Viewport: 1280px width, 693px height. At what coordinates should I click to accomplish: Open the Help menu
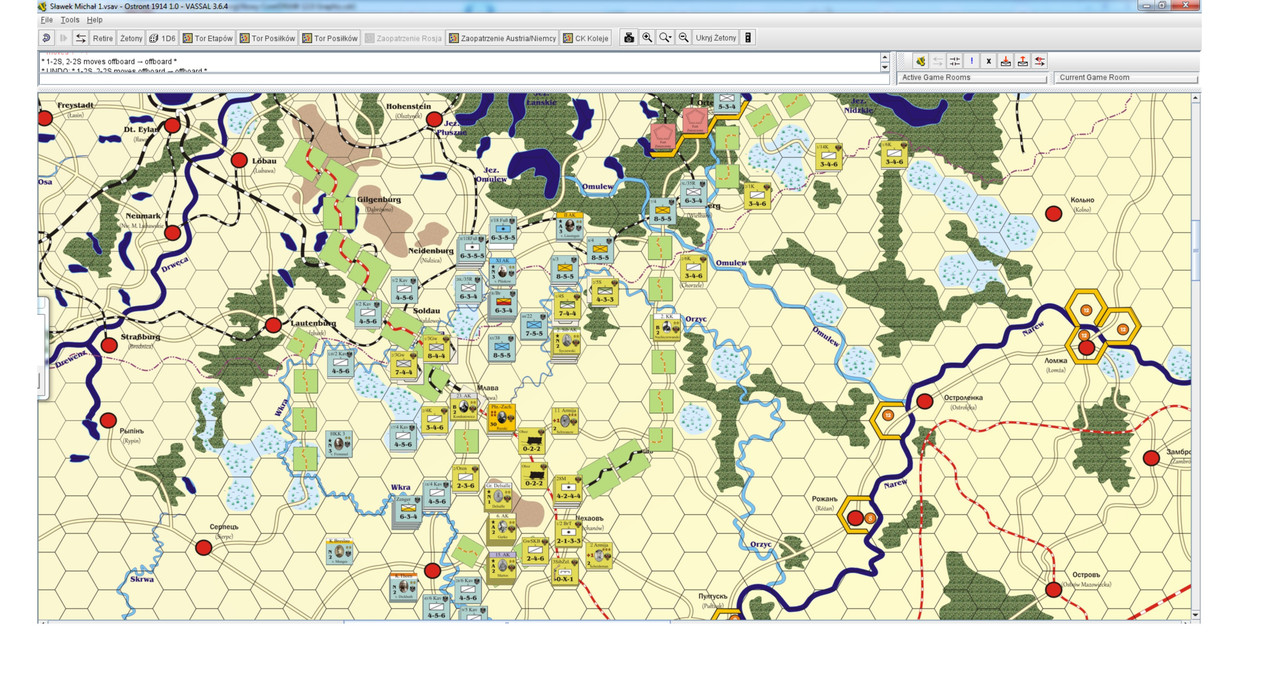[x=94, y=20]
